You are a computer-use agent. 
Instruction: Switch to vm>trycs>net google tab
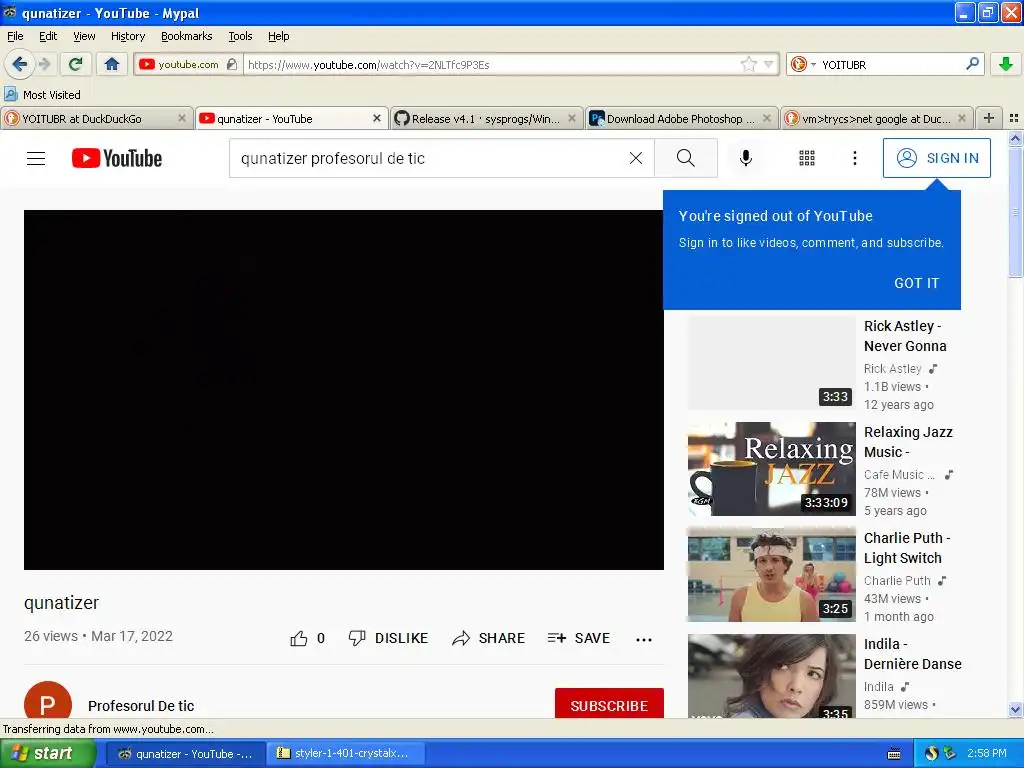[875, 119]
